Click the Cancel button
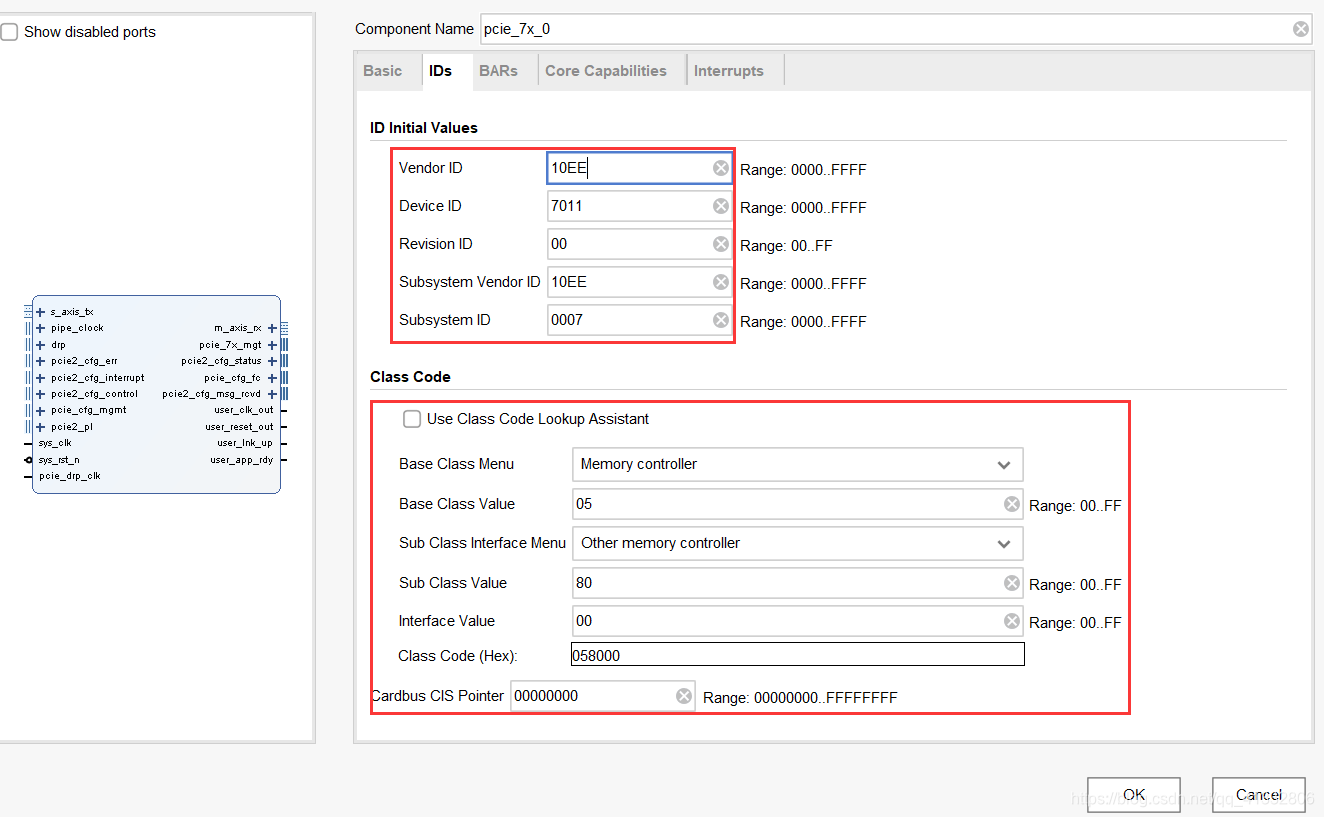This screenshot has width=1324, height=817. (x=1258, y=795)
